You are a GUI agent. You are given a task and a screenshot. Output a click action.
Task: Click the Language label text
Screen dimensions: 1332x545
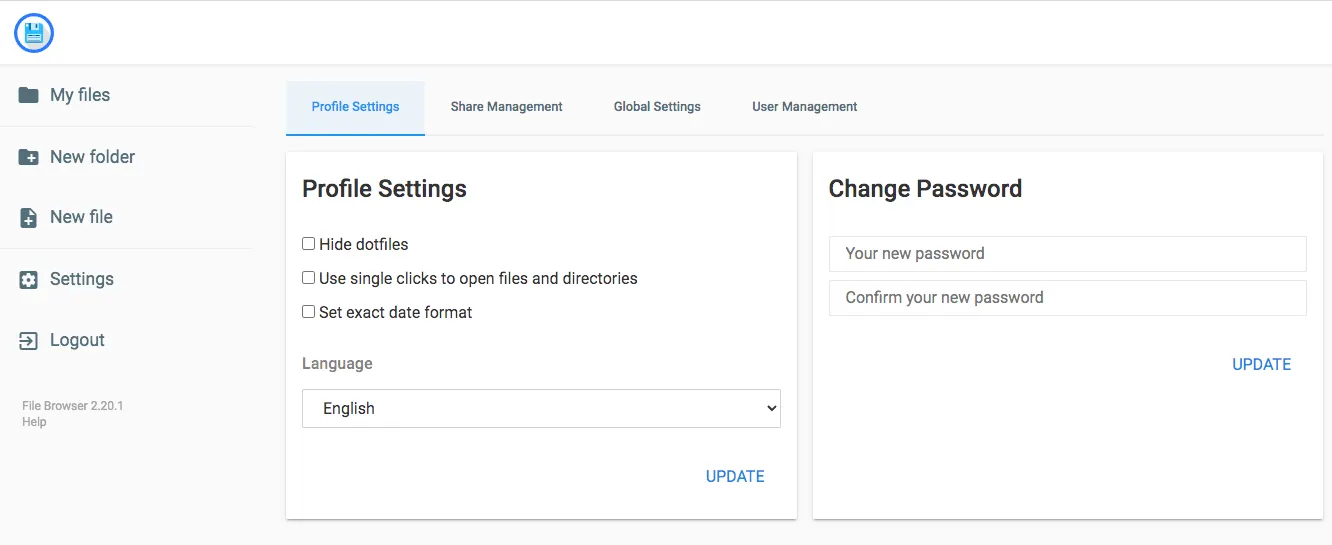coord(337,364)
